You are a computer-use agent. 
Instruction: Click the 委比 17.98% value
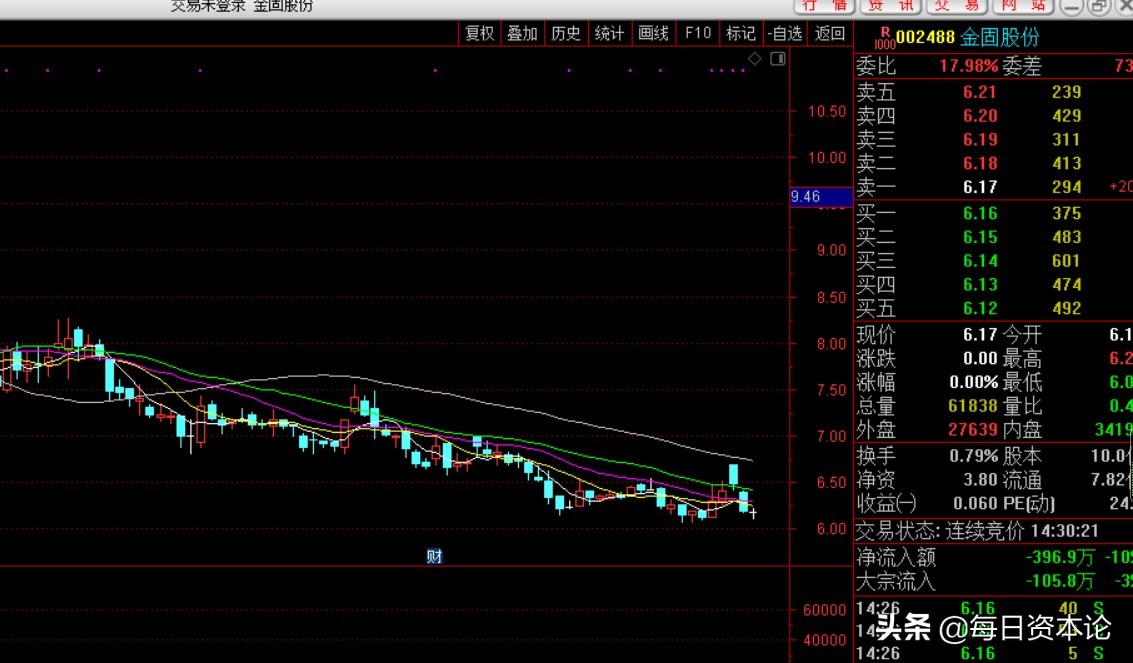(968, 66)
